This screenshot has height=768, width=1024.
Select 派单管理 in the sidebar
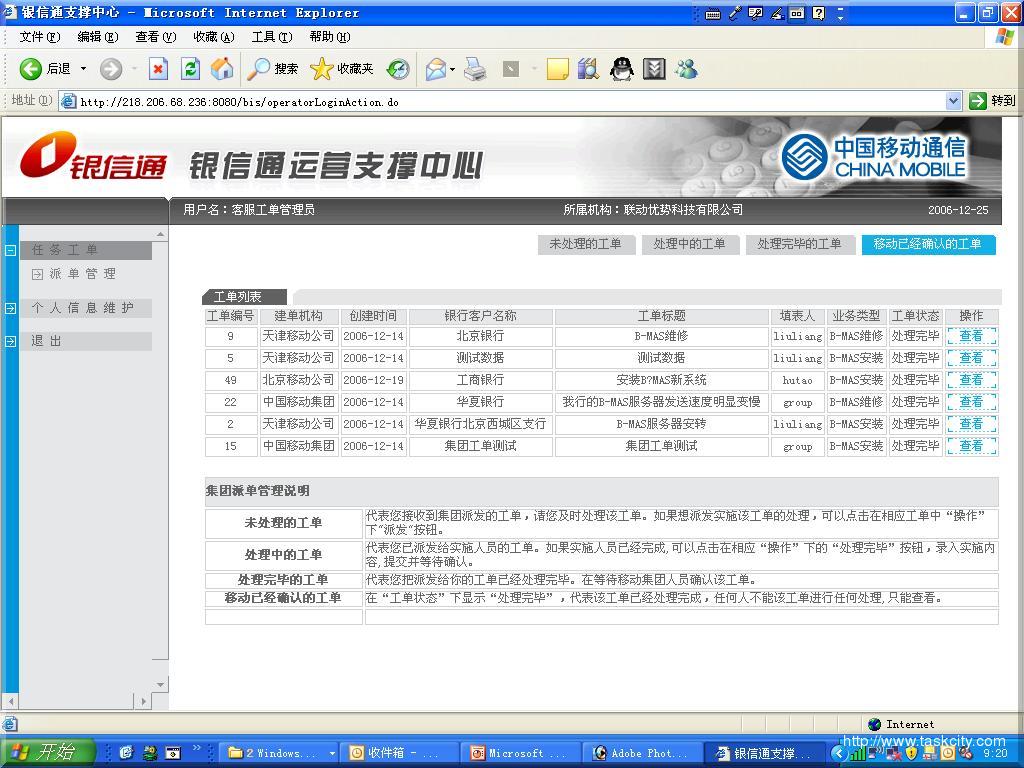point(82,274)
